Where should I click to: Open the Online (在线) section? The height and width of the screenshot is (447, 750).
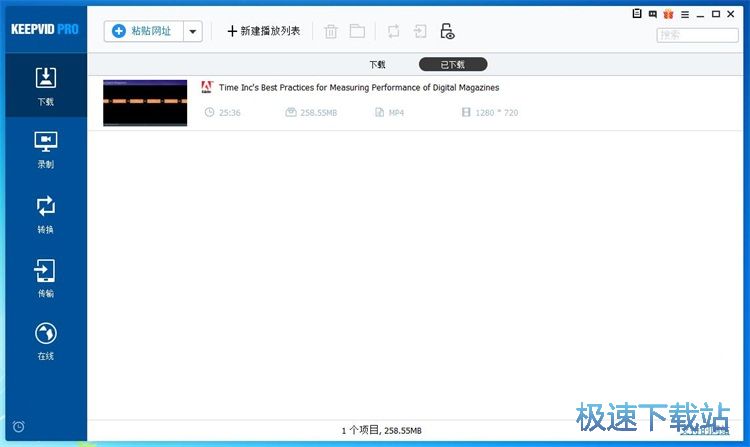(x=46, y=341)
